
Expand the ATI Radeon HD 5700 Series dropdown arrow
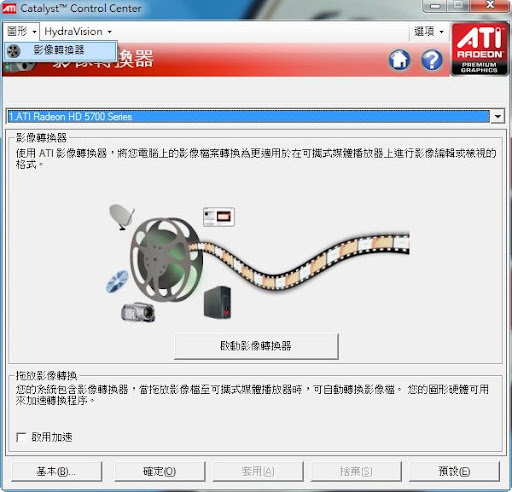[x=498, y=116]
